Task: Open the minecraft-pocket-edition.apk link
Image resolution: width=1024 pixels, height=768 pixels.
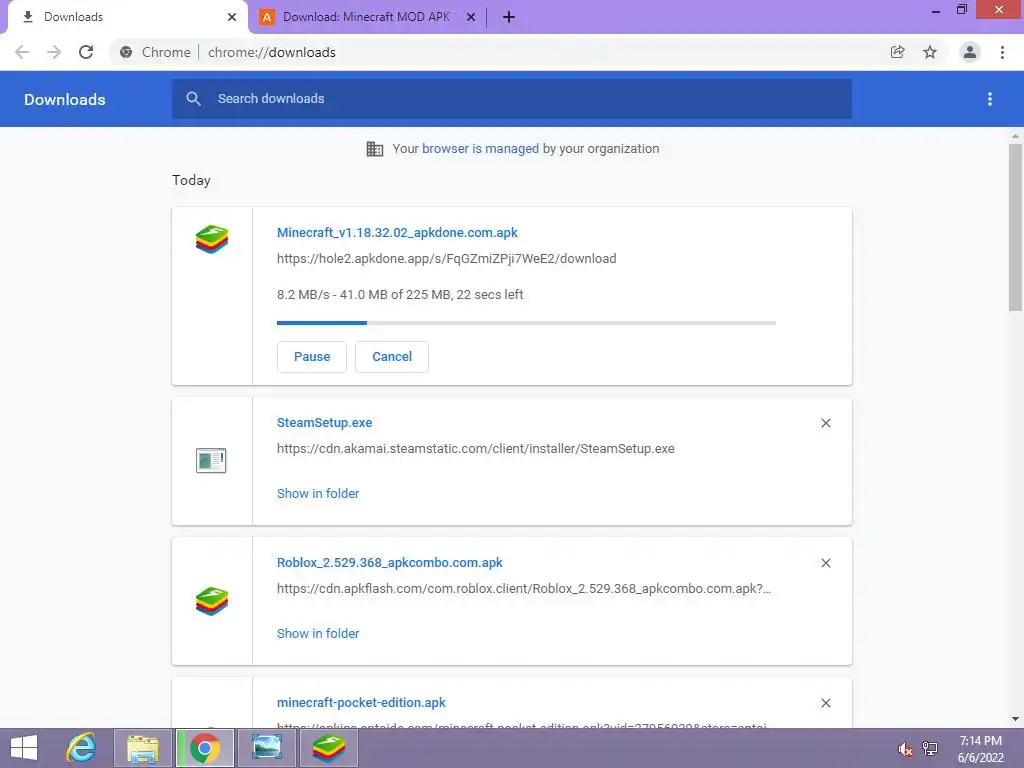Action: tap(361, 703)
